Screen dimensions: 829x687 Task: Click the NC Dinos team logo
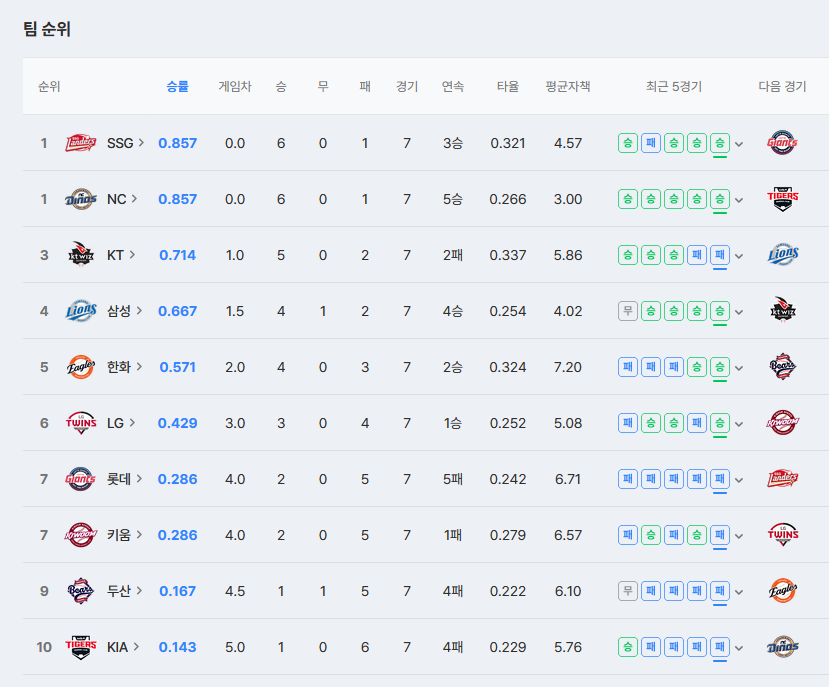[x=80, y=199]
